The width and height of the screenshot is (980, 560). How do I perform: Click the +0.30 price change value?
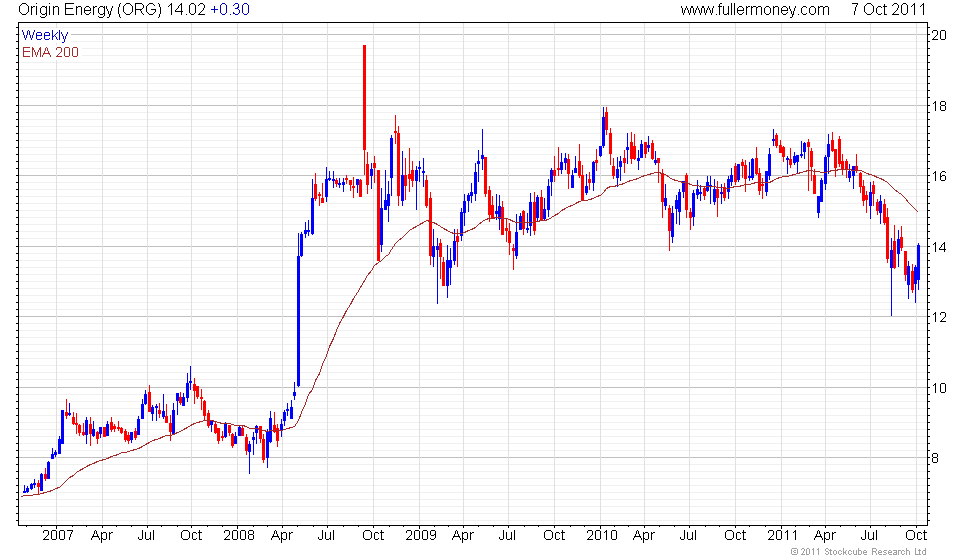pos(230,9)
